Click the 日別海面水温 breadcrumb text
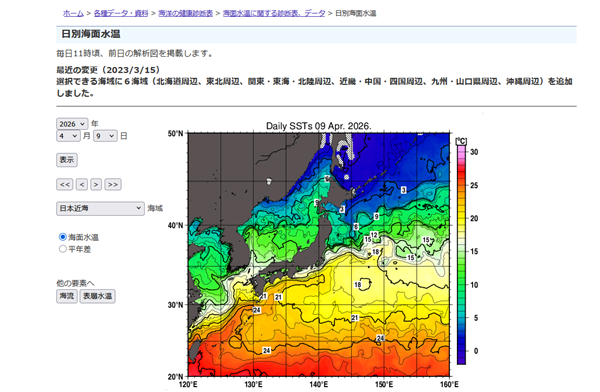600x392 pixels. pos(355,13)
